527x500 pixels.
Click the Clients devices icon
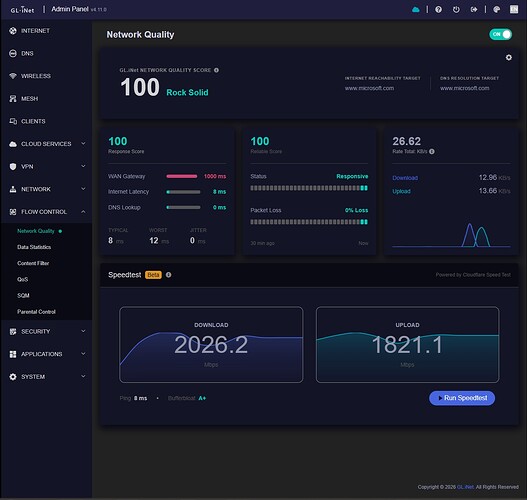[x=13, y=121]
